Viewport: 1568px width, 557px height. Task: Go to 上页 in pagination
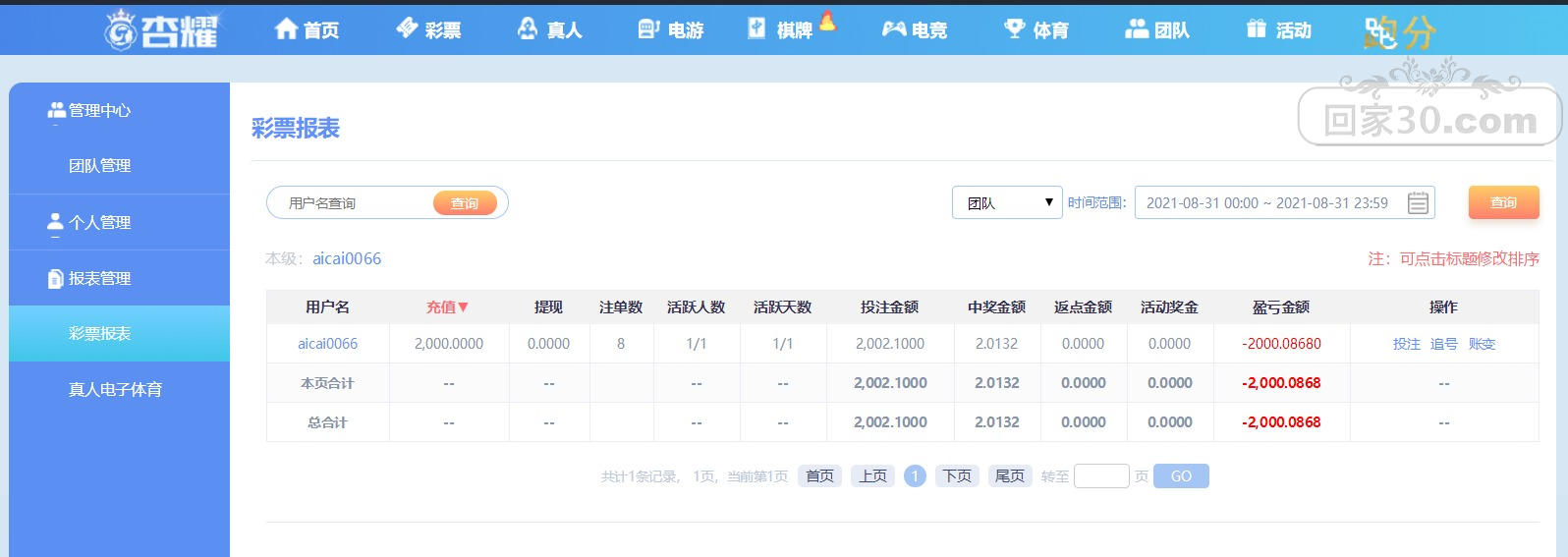pyautogui.click(x=872, y=476)
